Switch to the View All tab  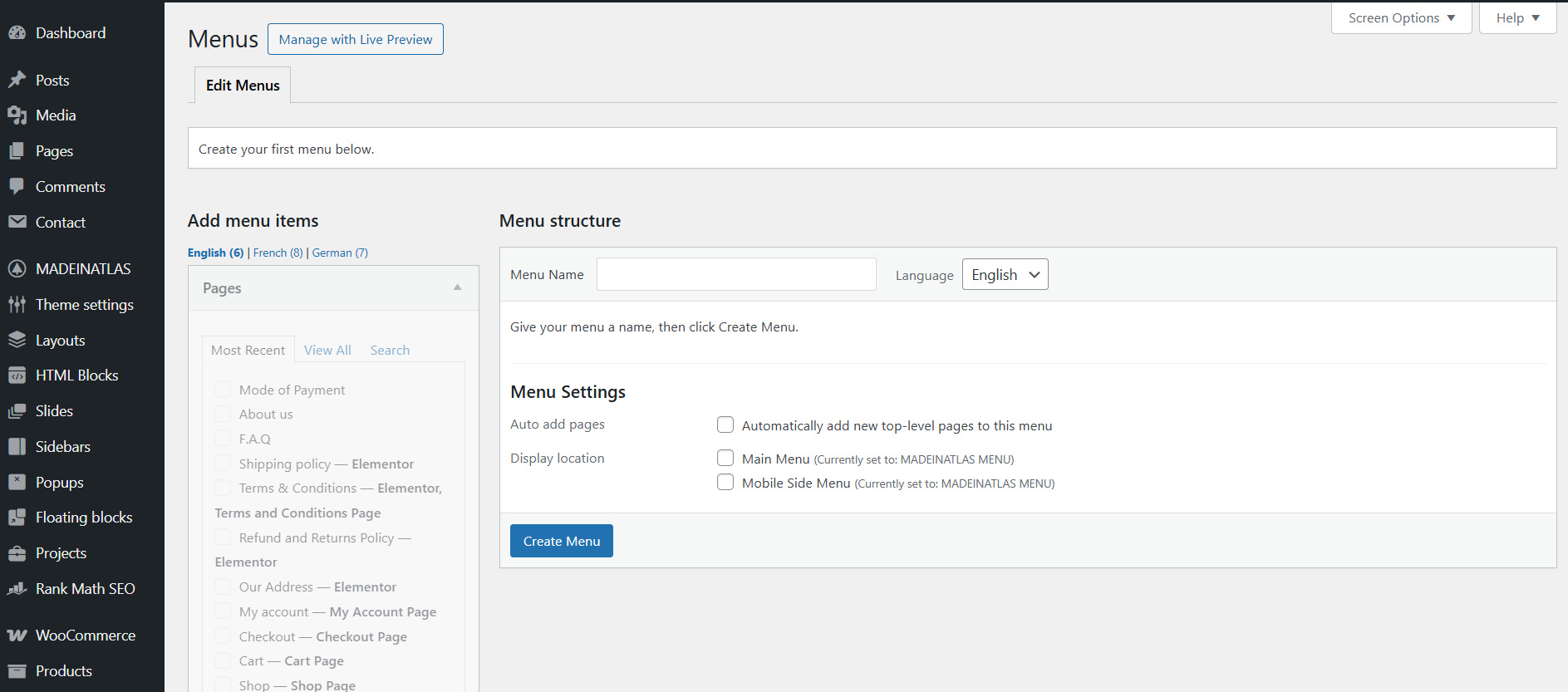point(327,351)
